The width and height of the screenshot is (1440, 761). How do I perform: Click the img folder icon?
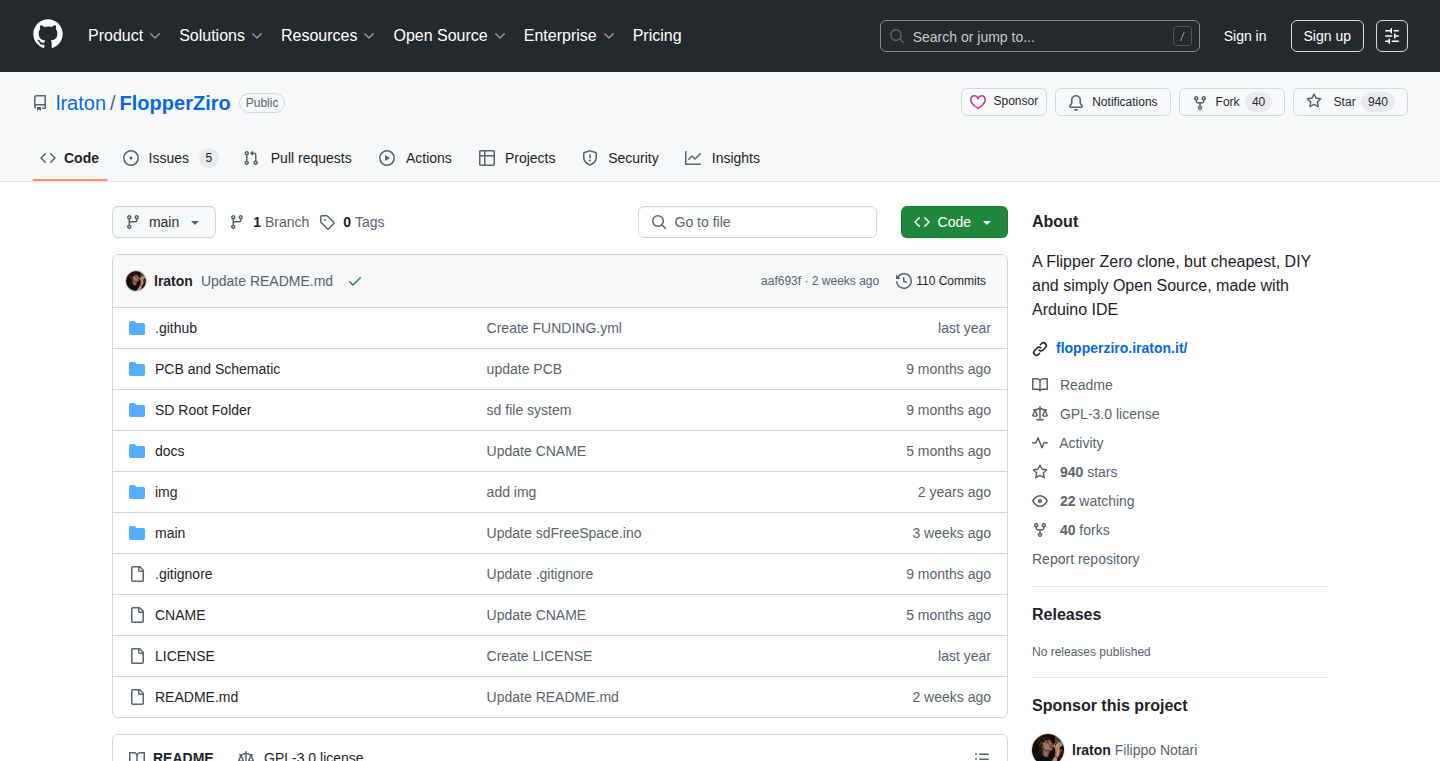(137, 492)
